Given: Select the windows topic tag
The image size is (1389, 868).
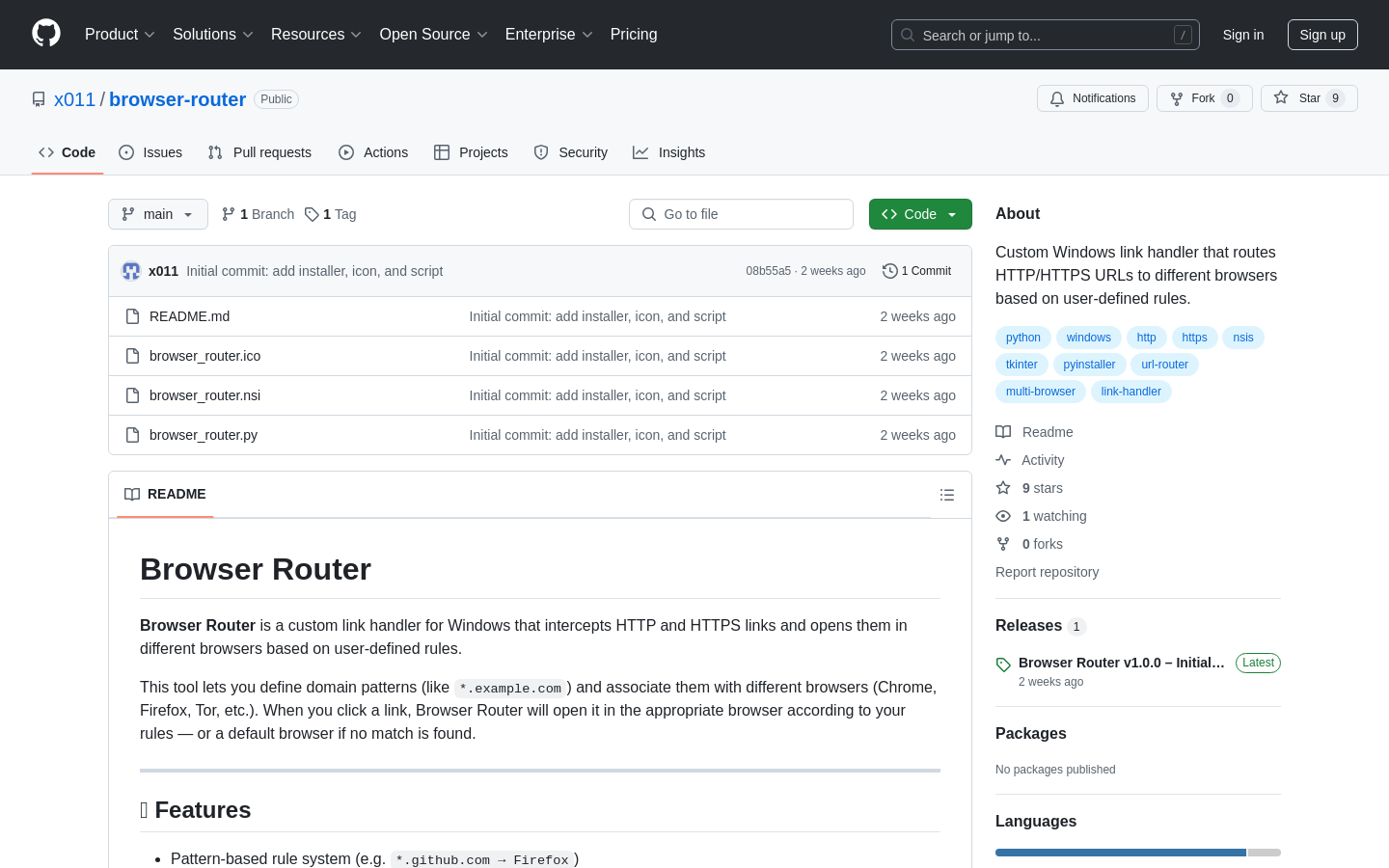Looking at the screenshot, I should pos(1089,338).
